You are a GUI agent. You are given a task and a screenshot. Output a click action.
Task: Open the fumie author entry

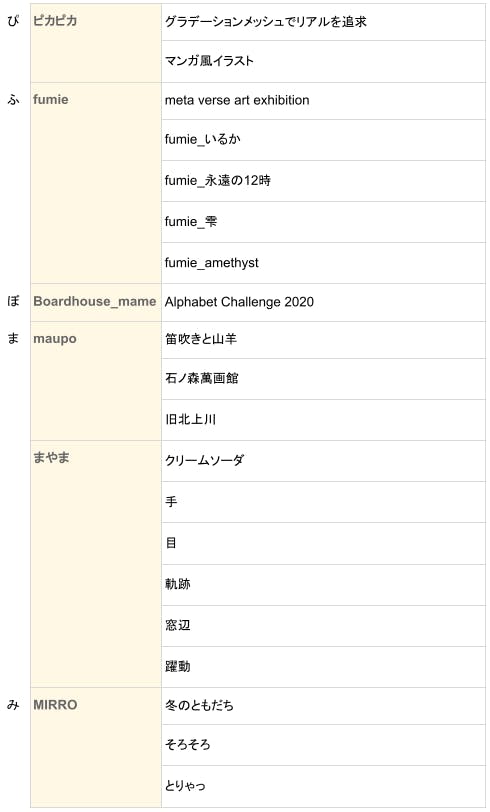(x=51, y=99)
